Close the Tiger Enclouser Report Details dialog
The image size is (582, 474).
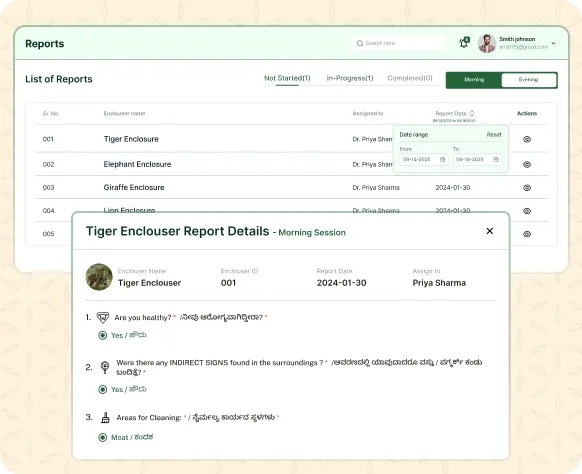pyautogui.click(x=490, y=231)
